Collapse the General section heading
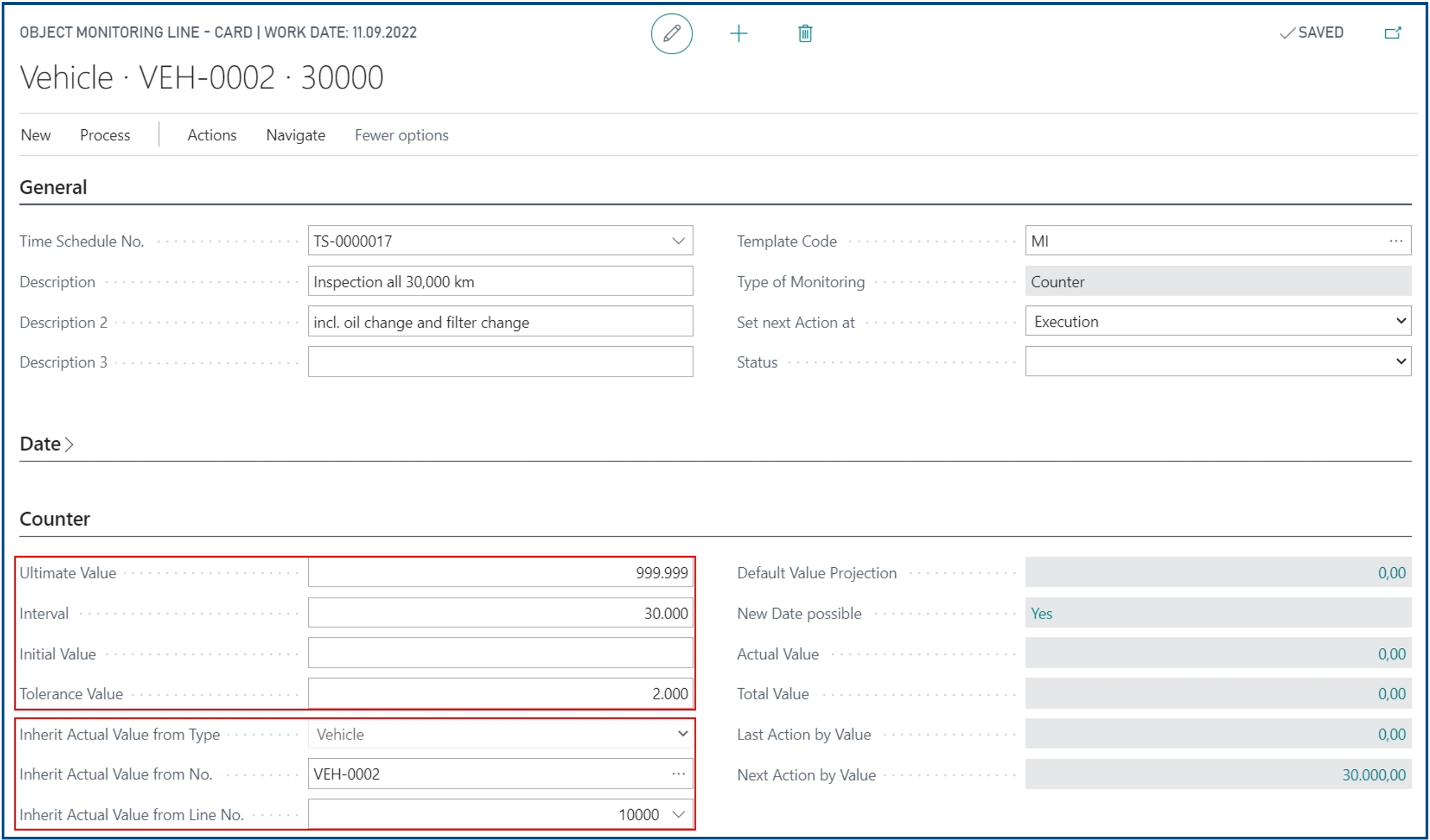The image size is (1430, 840). pos(54,187)
